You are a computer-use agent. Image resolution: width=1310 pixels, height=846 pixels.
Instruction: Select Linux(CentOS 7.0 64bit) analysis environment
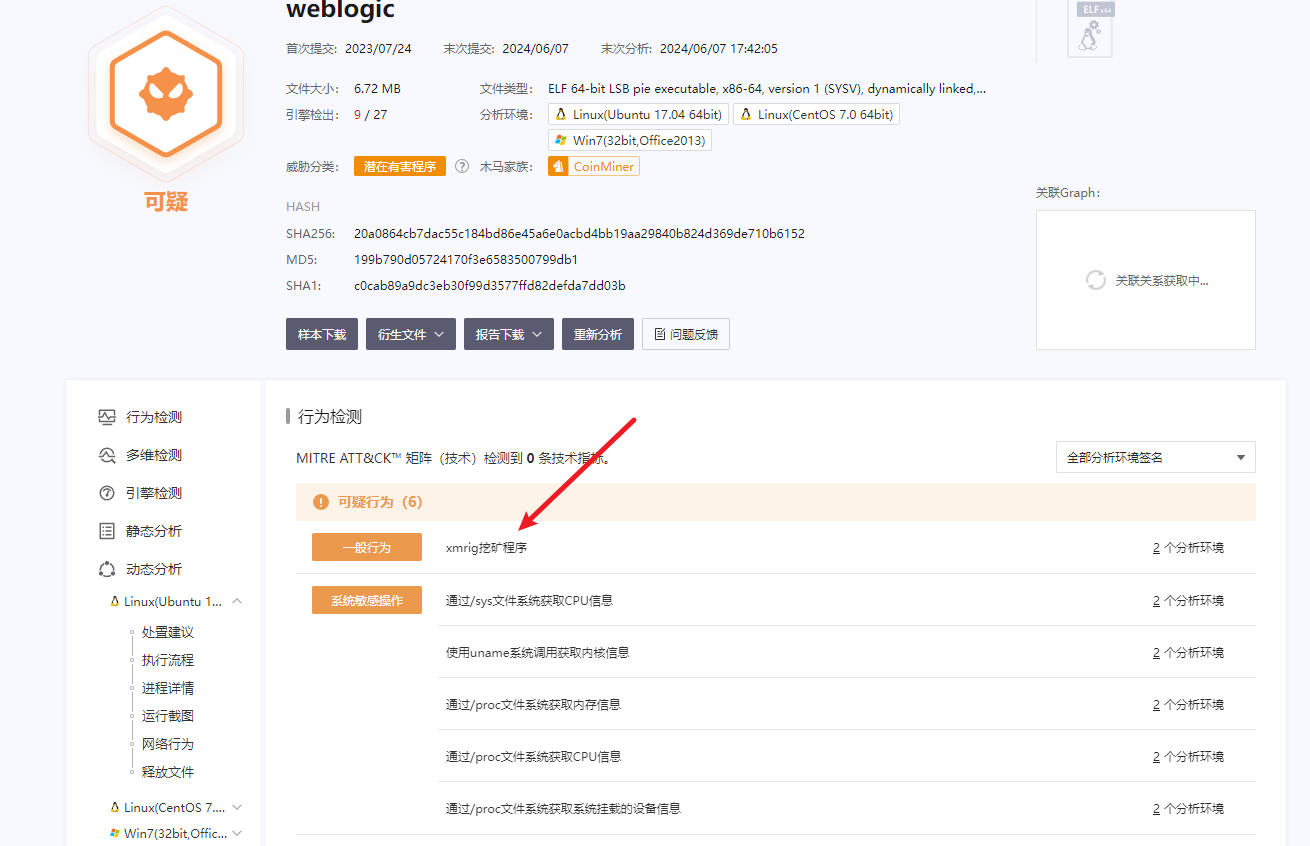click(816, 115)
